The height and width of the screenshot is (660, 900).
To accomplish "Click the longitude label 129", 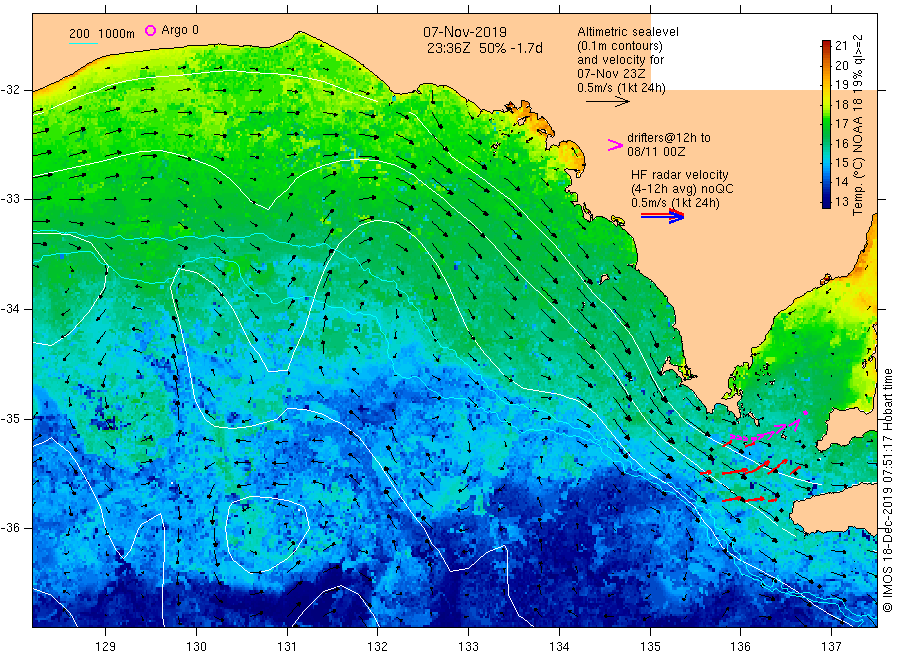I will (x=106, y=647).
